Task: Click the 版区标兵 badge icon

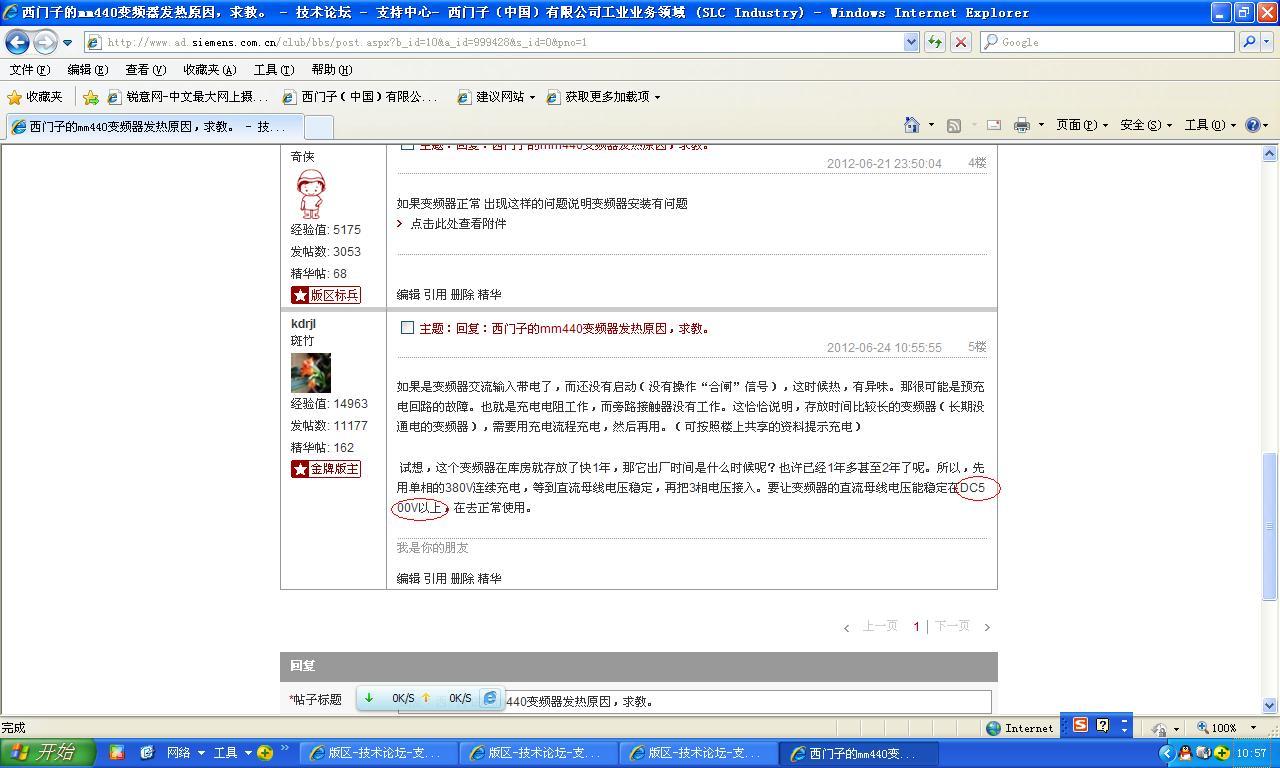Action: [326, 295]
